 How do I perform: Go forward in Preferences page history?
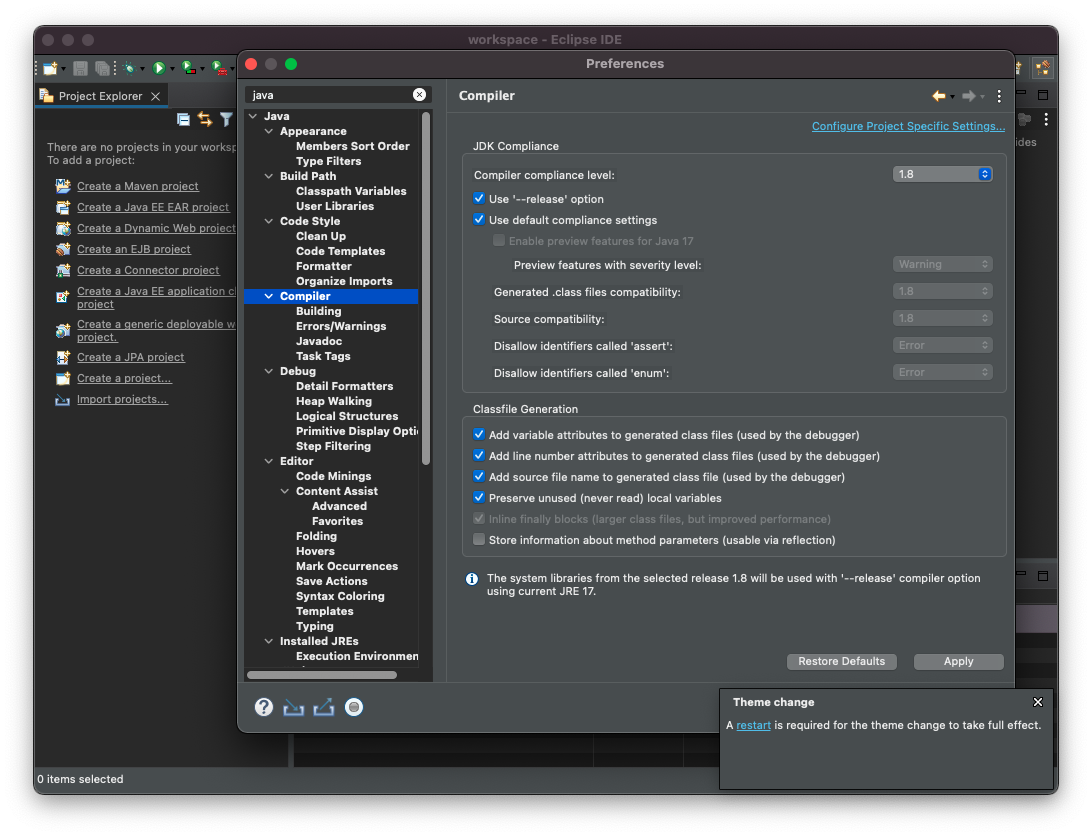(969, 96)
